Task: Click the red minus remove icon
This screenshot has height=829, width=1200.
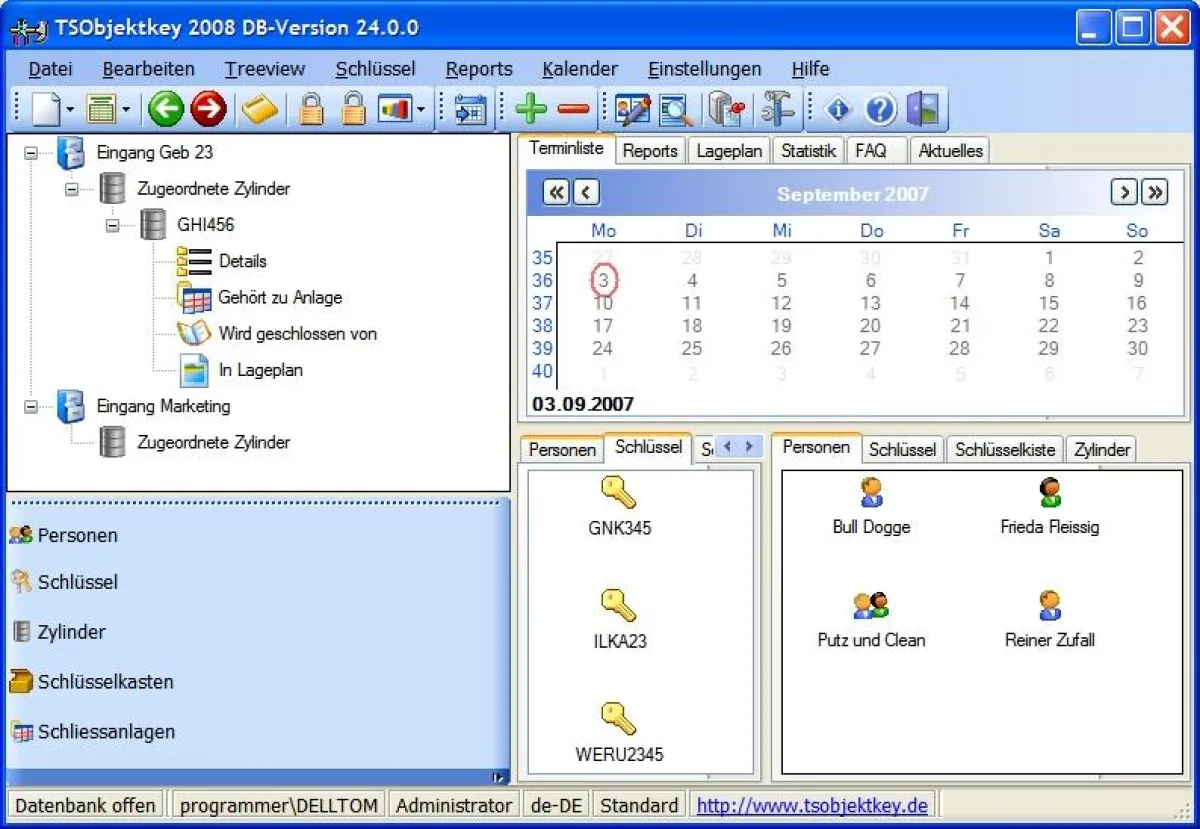Action: 573,109
